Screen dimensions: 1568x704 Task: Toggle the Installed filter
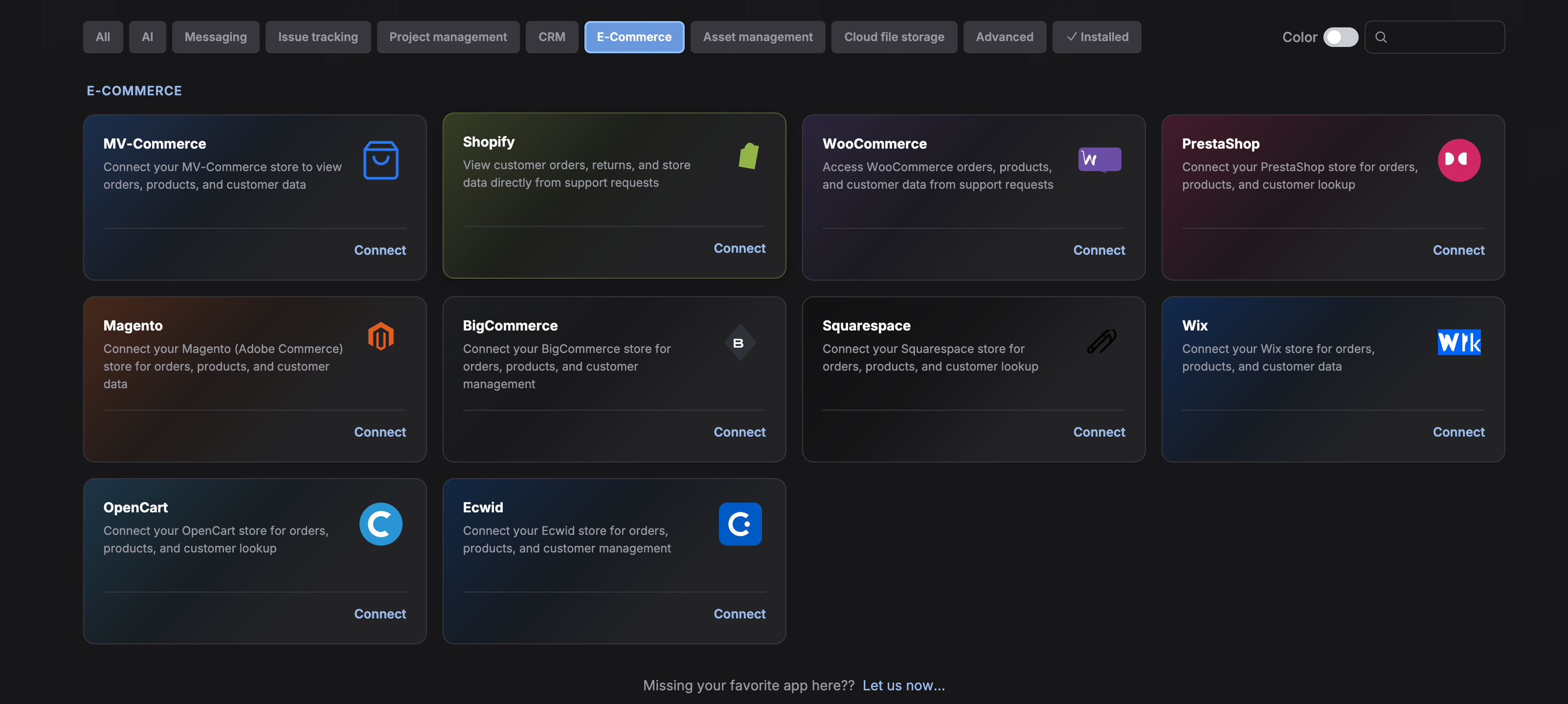[1096, 37]
